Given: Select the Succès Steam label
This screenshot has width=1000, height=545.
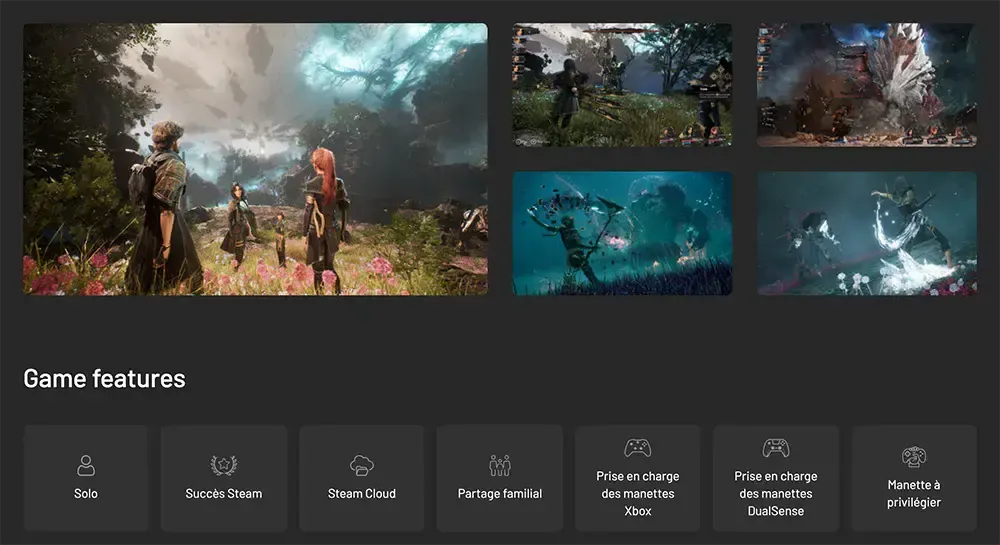Looking at the screenshot, I should [x=224, y=493].
